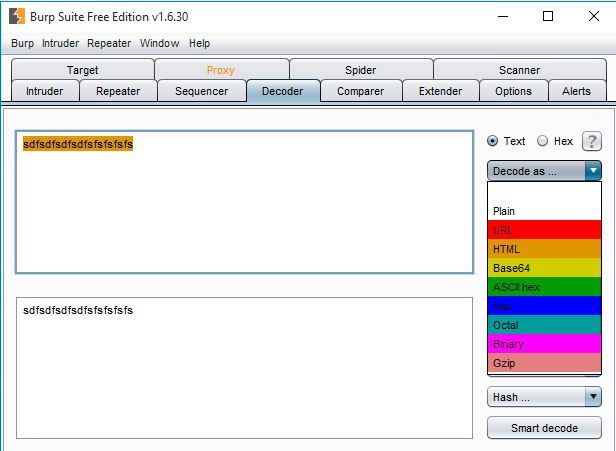Image resolution: width=616 pixels, height=451 pixels.
Task: Choose Base64 decoding option
Action: 544,268
